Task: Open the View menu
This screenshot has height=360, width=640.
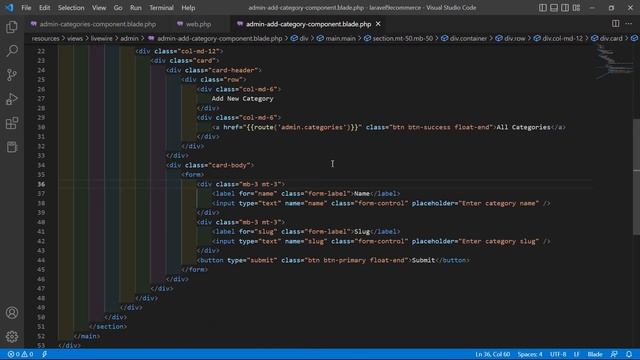Action: click(99, 8)
